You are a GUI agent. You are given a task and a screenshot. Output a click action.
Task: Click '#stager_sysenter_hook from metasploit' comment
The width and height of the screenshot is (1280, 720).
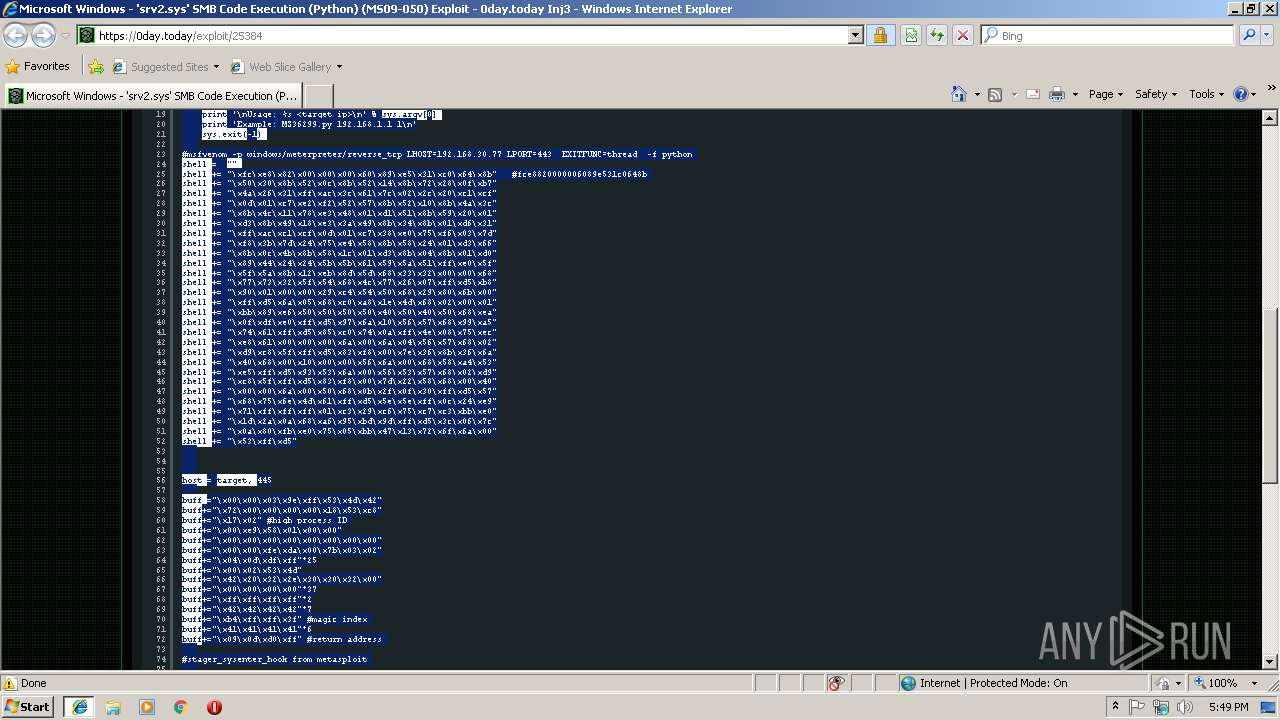point(275,659)
